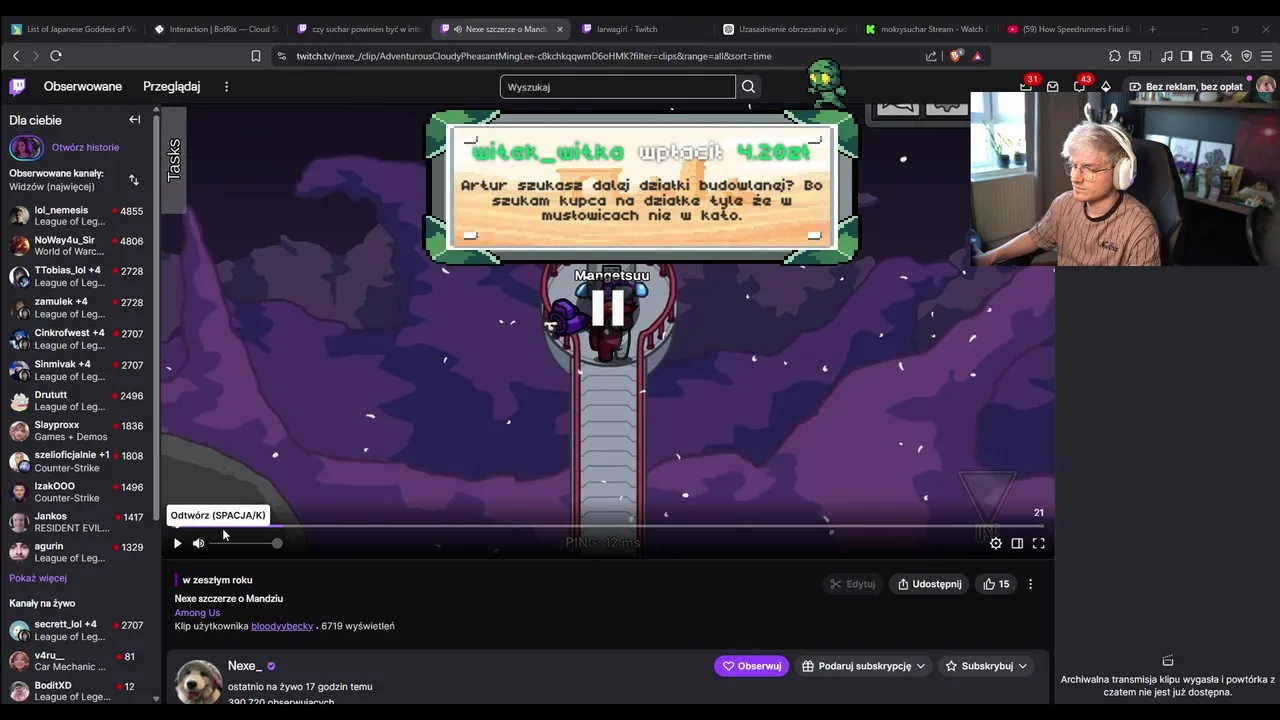The width and height of the screenshot is (1280, 720).
Task: Click the Nexe_ channel name
Action: (x=245, y=666)
